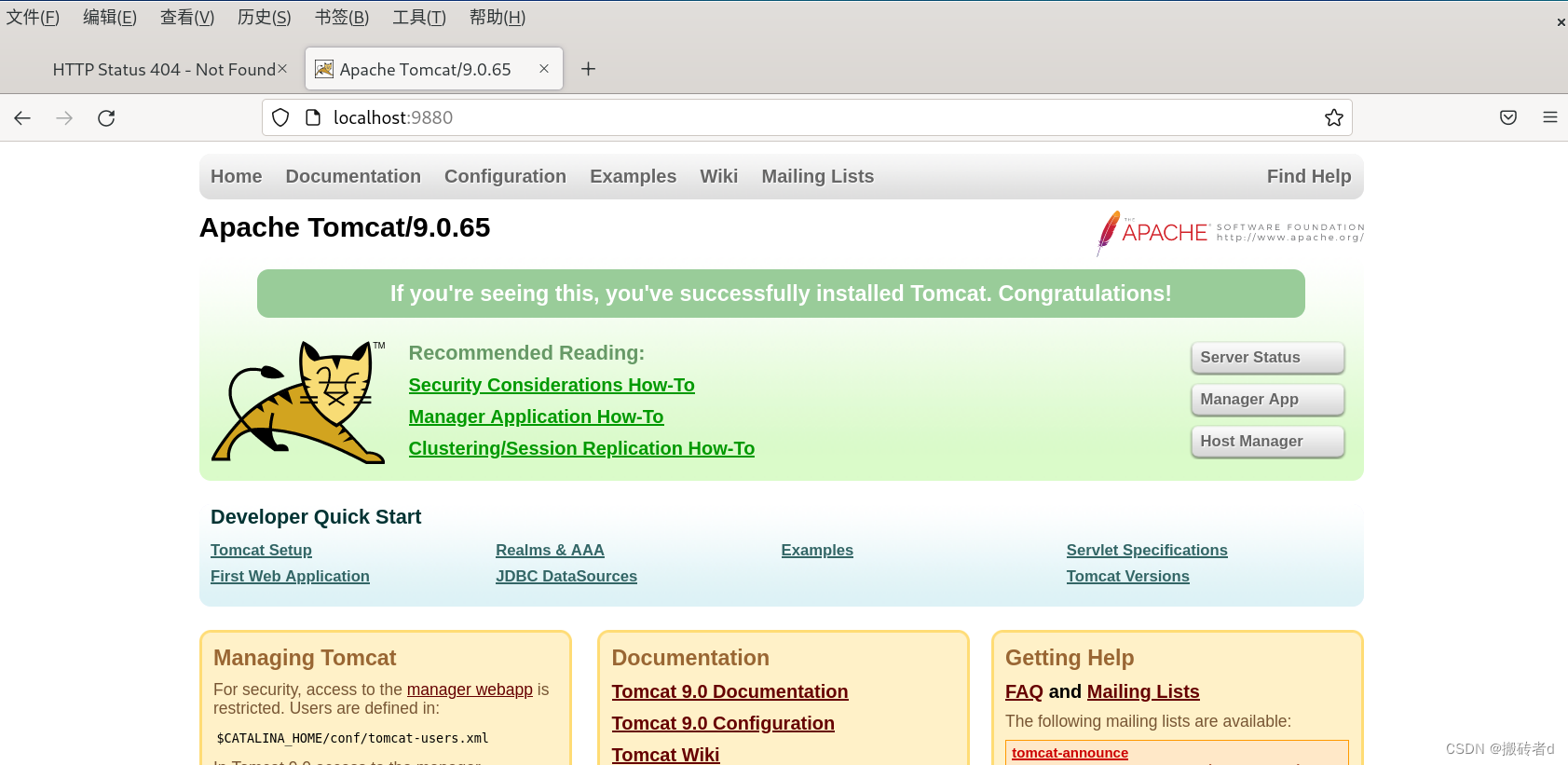
Task: Open Mailing Lists link under Getting Help
Action: coord(1143,691)
